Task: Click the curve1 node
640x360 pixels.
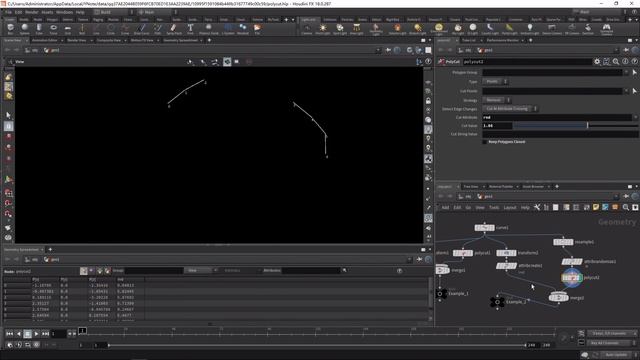Action: (x=484, y=228)
